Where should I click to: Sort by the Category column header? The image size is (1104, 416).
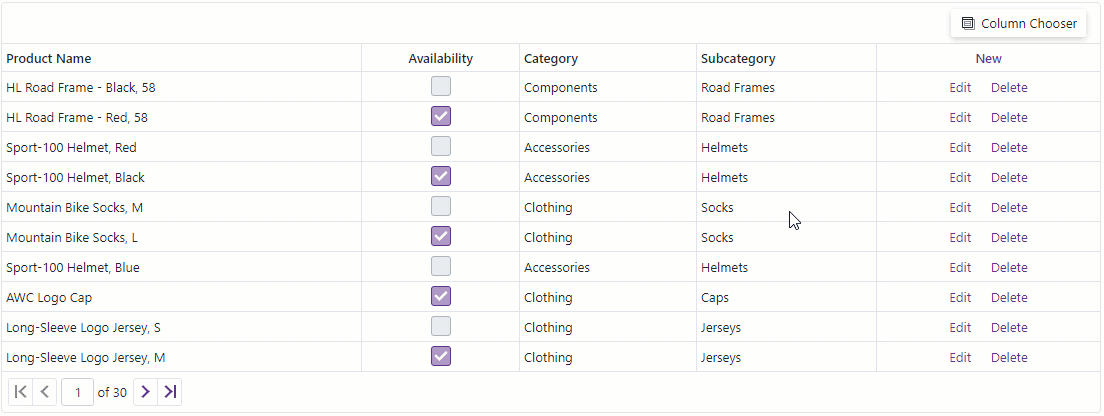(551, 58)
